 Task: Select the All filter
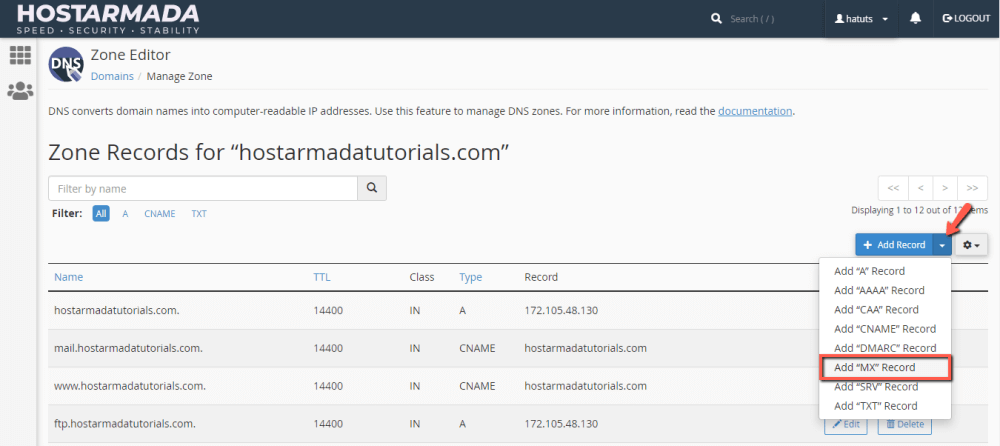101,214
